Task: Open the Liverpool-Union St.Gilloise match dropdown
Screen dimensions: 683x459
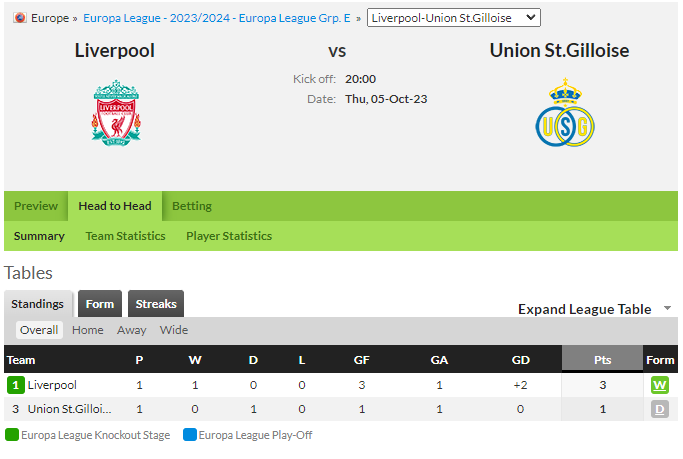Action: [453, 18]
